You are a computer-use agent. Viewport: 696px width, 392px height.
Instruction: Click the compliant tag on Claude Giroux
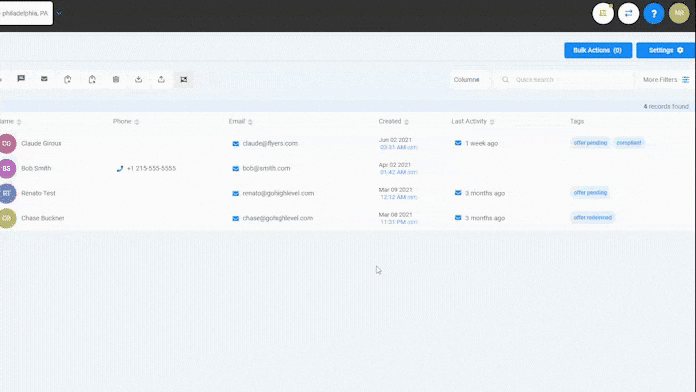coord(629,143)
